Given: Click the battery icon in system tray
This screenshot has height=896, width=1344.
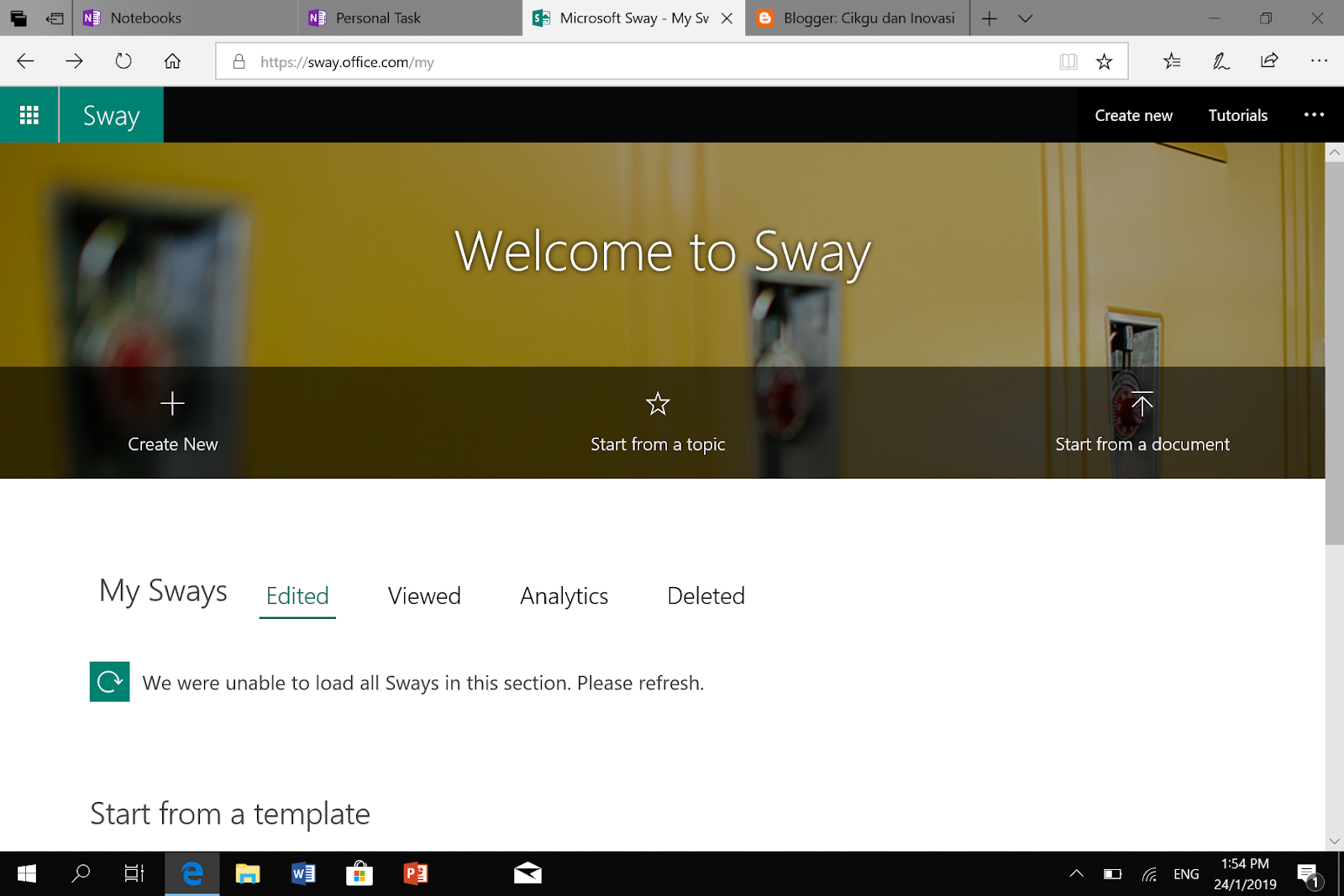Looking at the screenshot, I should [x=1112, y=874].
